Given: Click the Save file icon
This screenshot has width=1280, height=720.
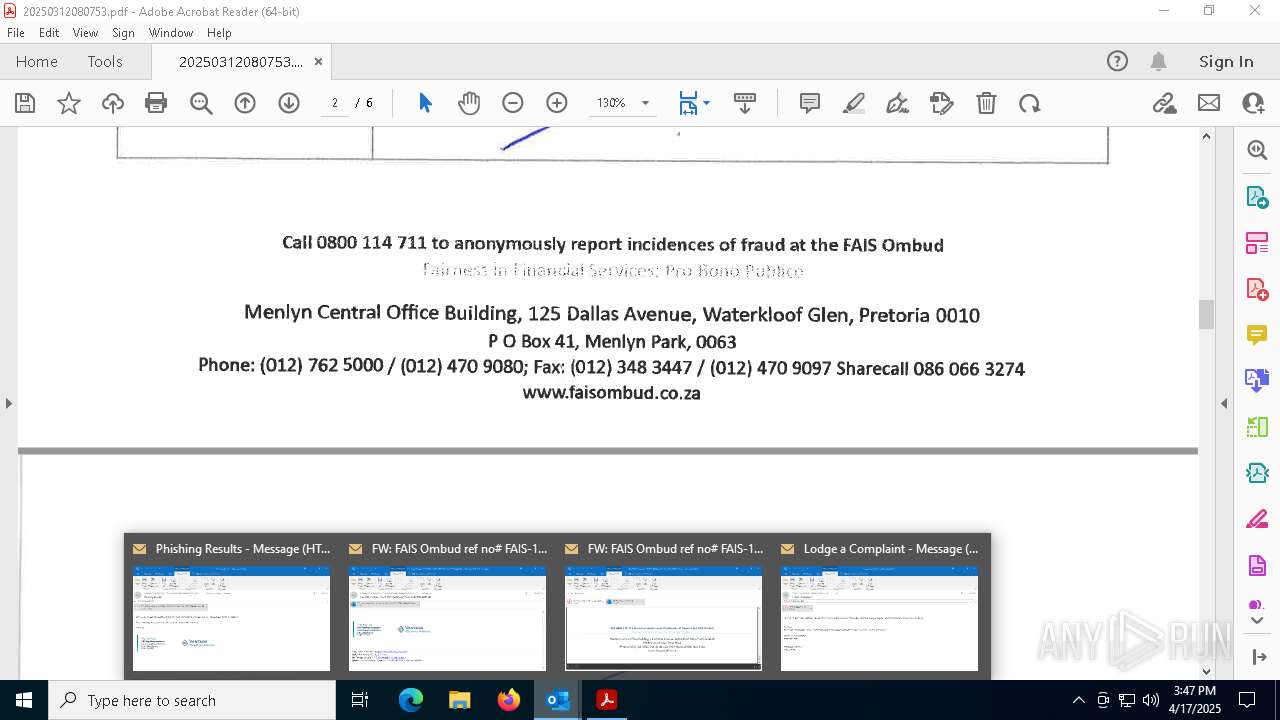Looking at the screenshot, I should click(x=25, y=103).
